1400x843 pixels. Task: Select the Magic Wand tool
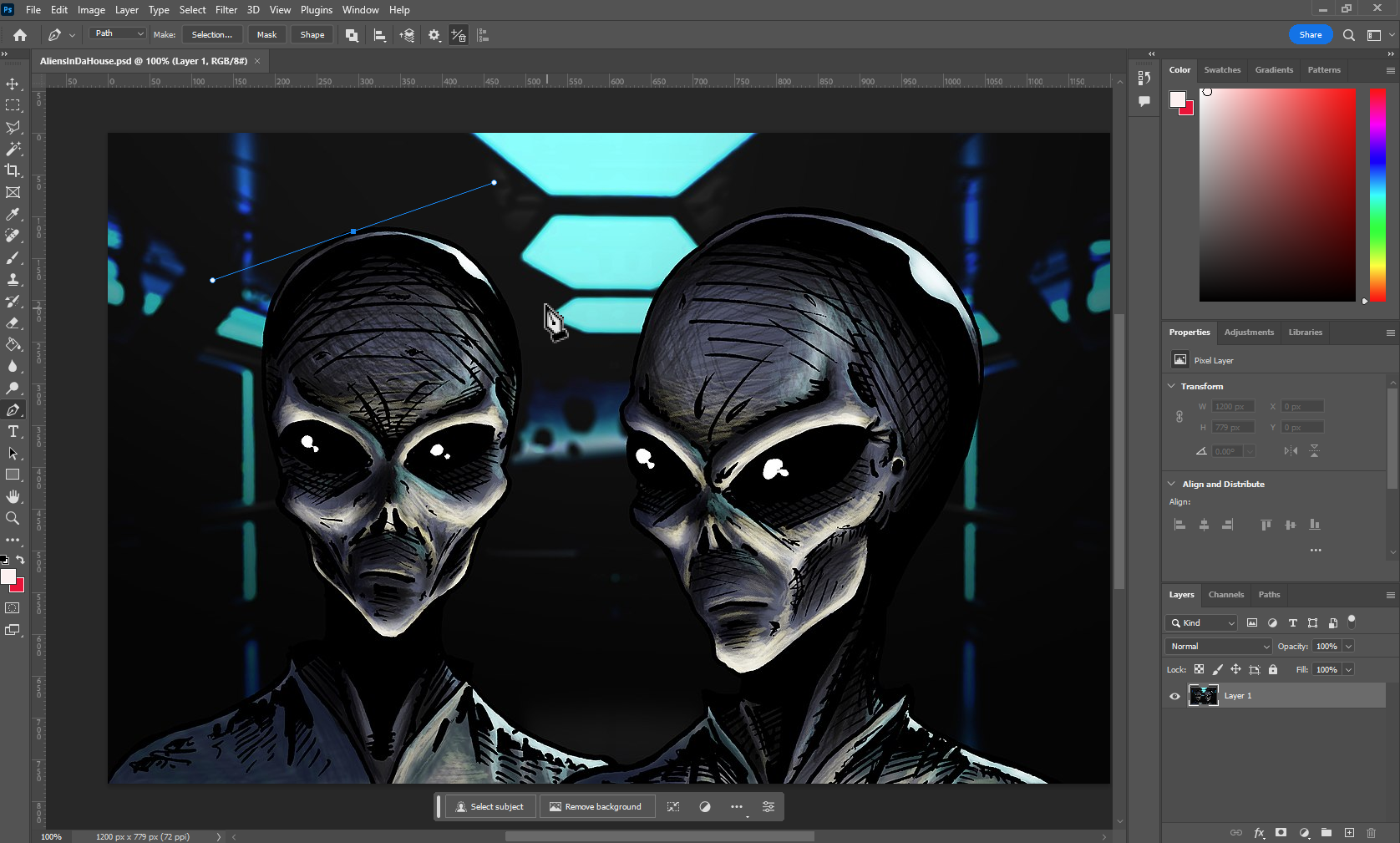click(x=13, y=149)
